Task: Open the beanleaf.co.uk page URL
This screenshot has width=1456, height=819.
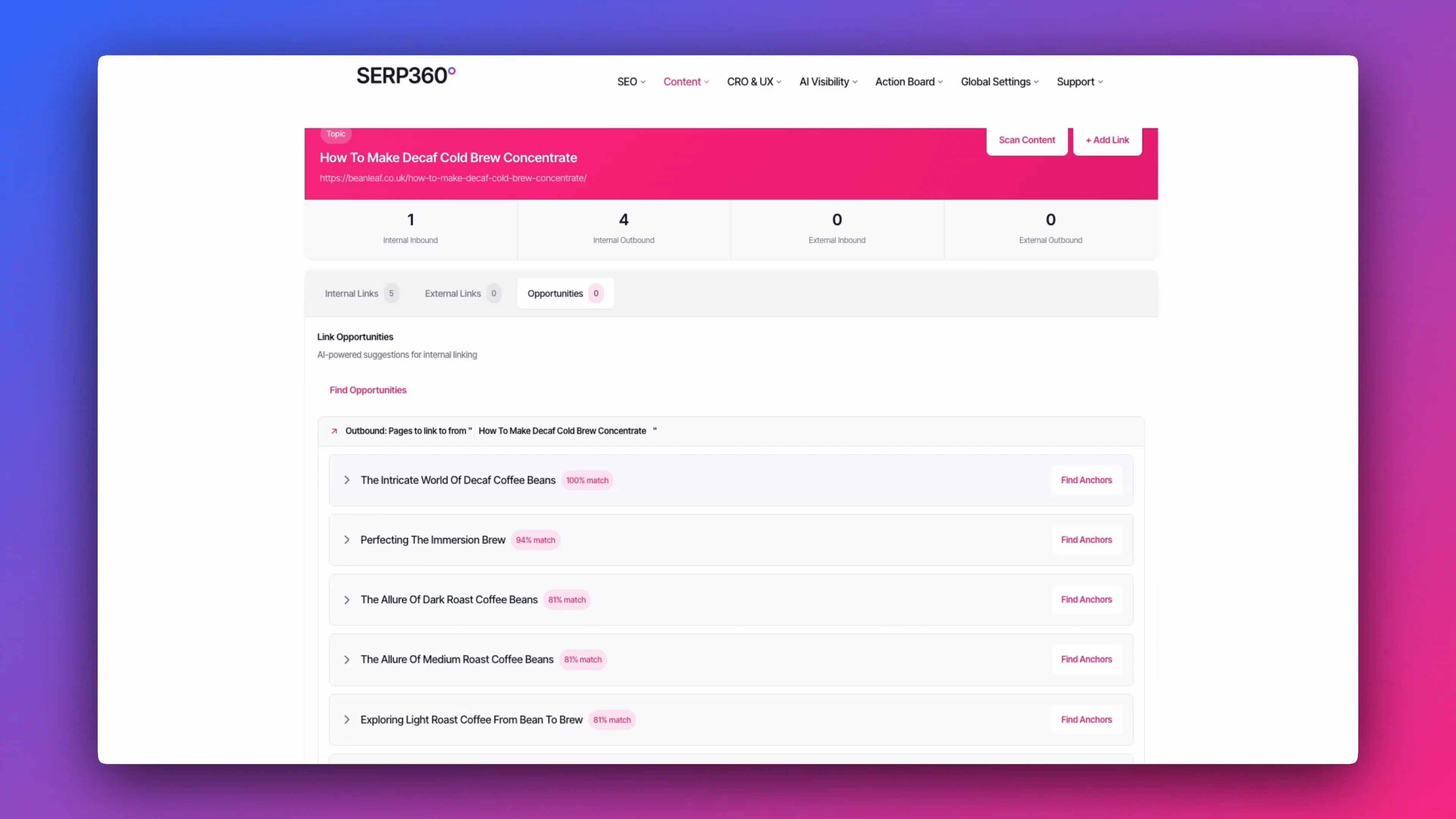Action: pyautogui.click(x=453, y=179)
